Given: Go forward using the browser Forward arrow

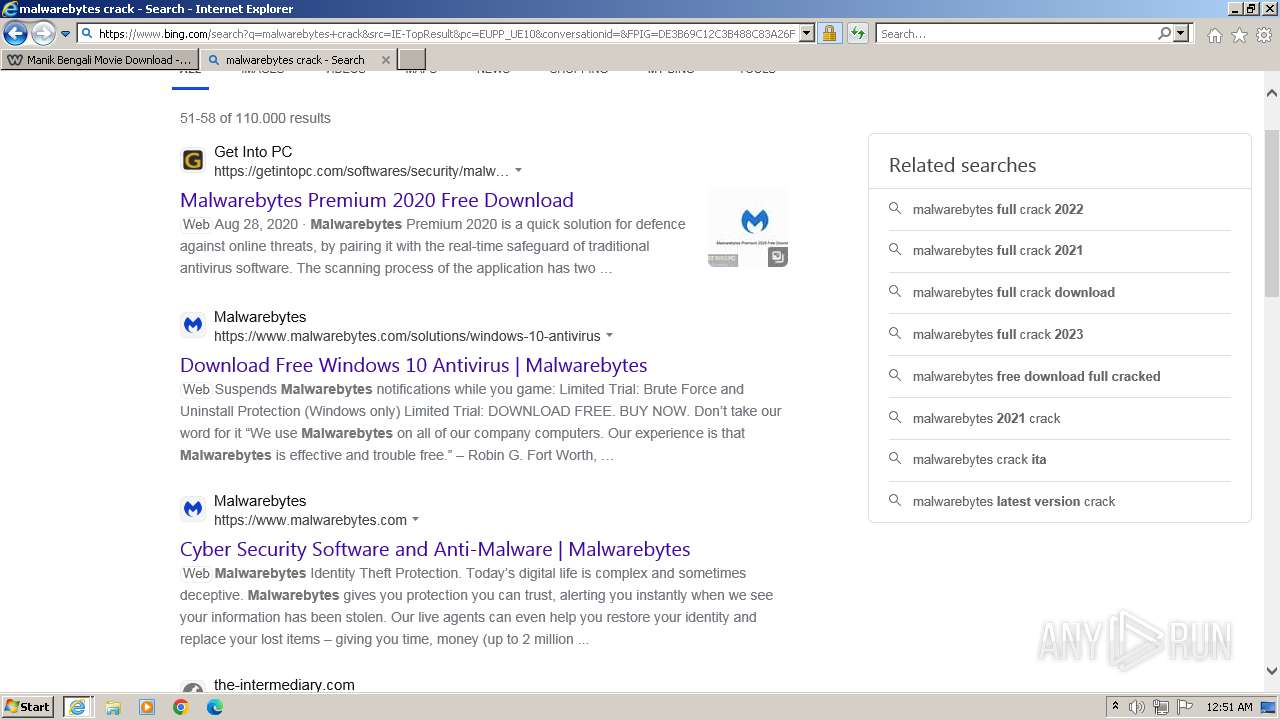Looking at the screenshot, I should [43, 34].
